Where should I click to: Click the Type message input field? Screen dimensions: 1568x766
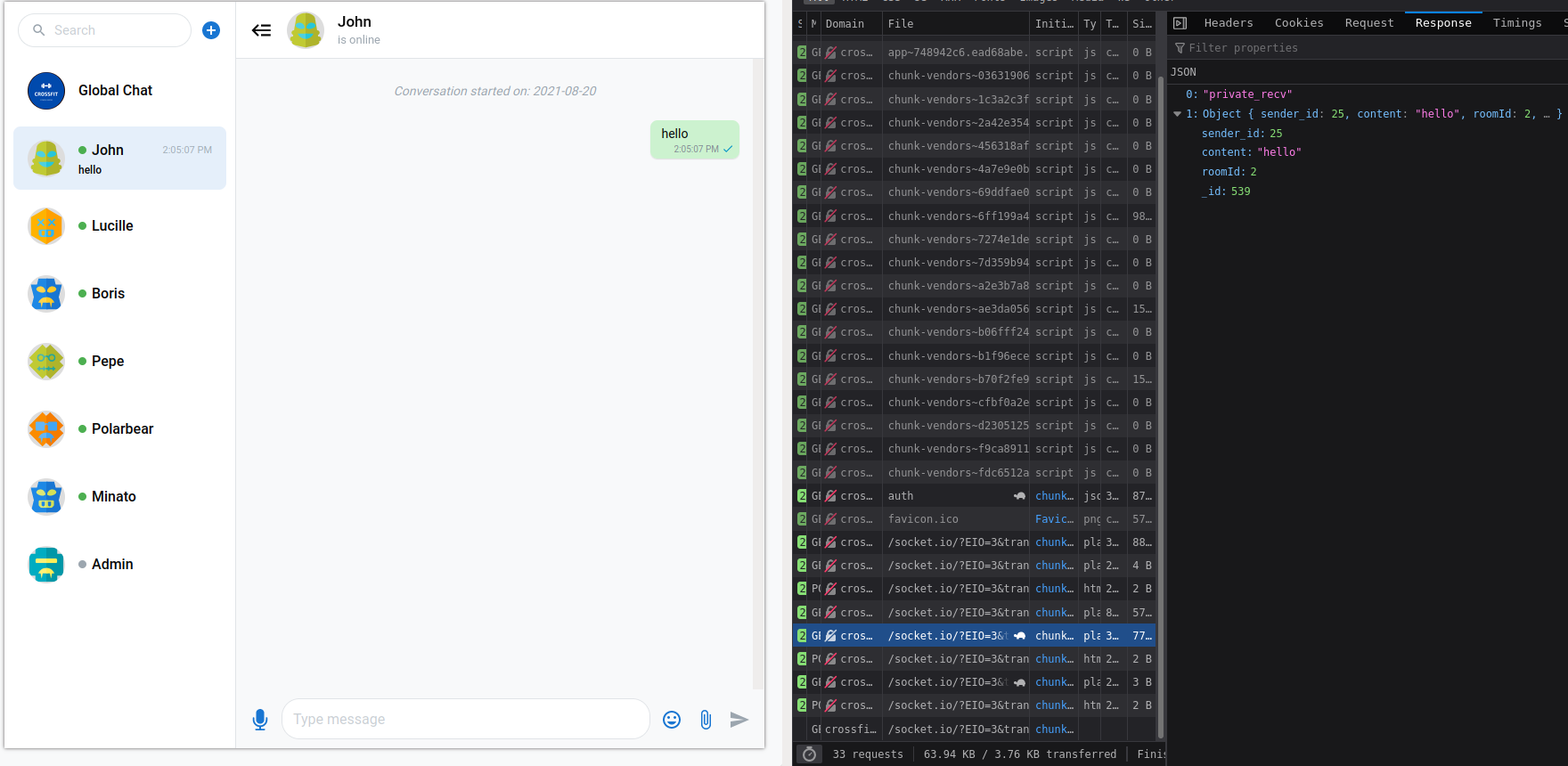[x=465, y=720]
